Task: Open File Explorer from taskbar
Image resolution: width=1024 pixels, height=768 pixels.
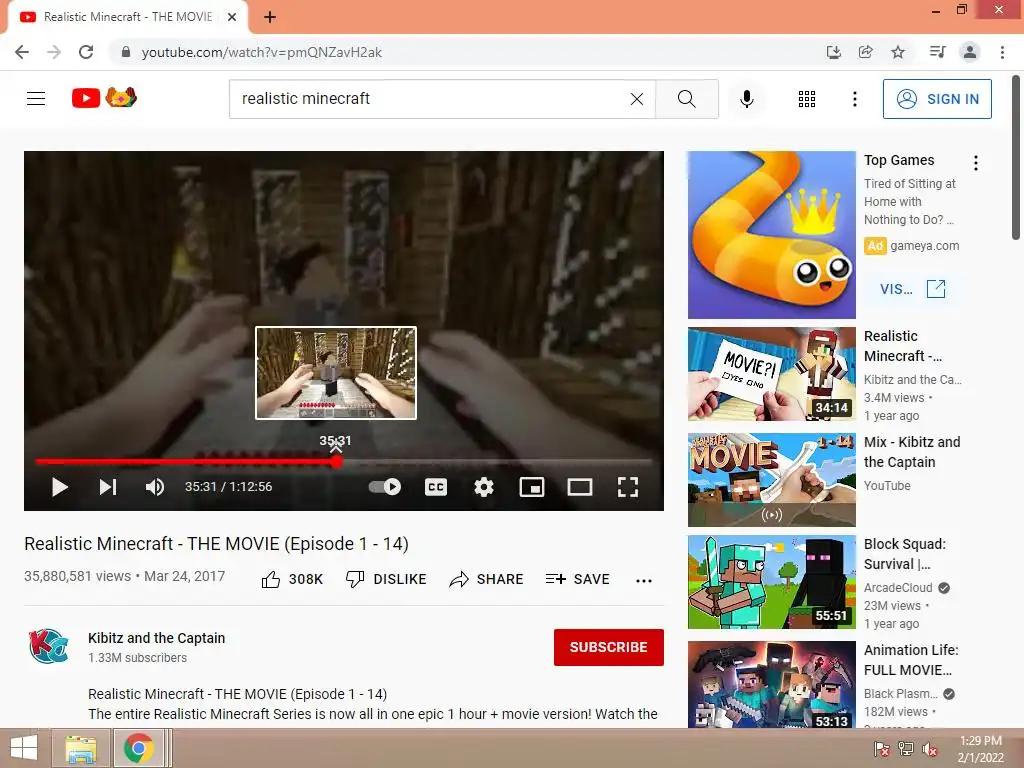Action: pos(81,748)
